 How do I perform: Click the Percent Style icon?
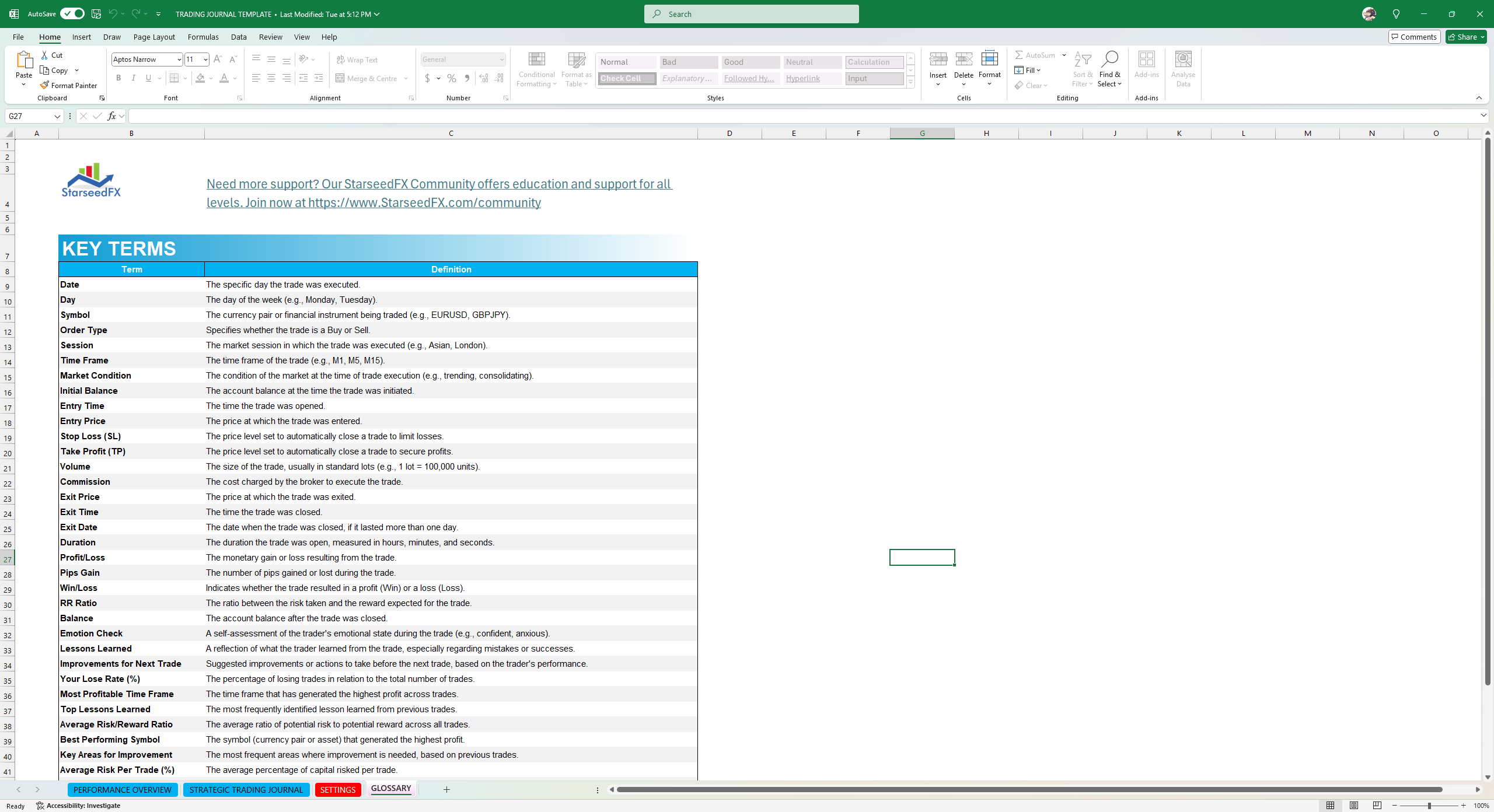tap(452, 78)
